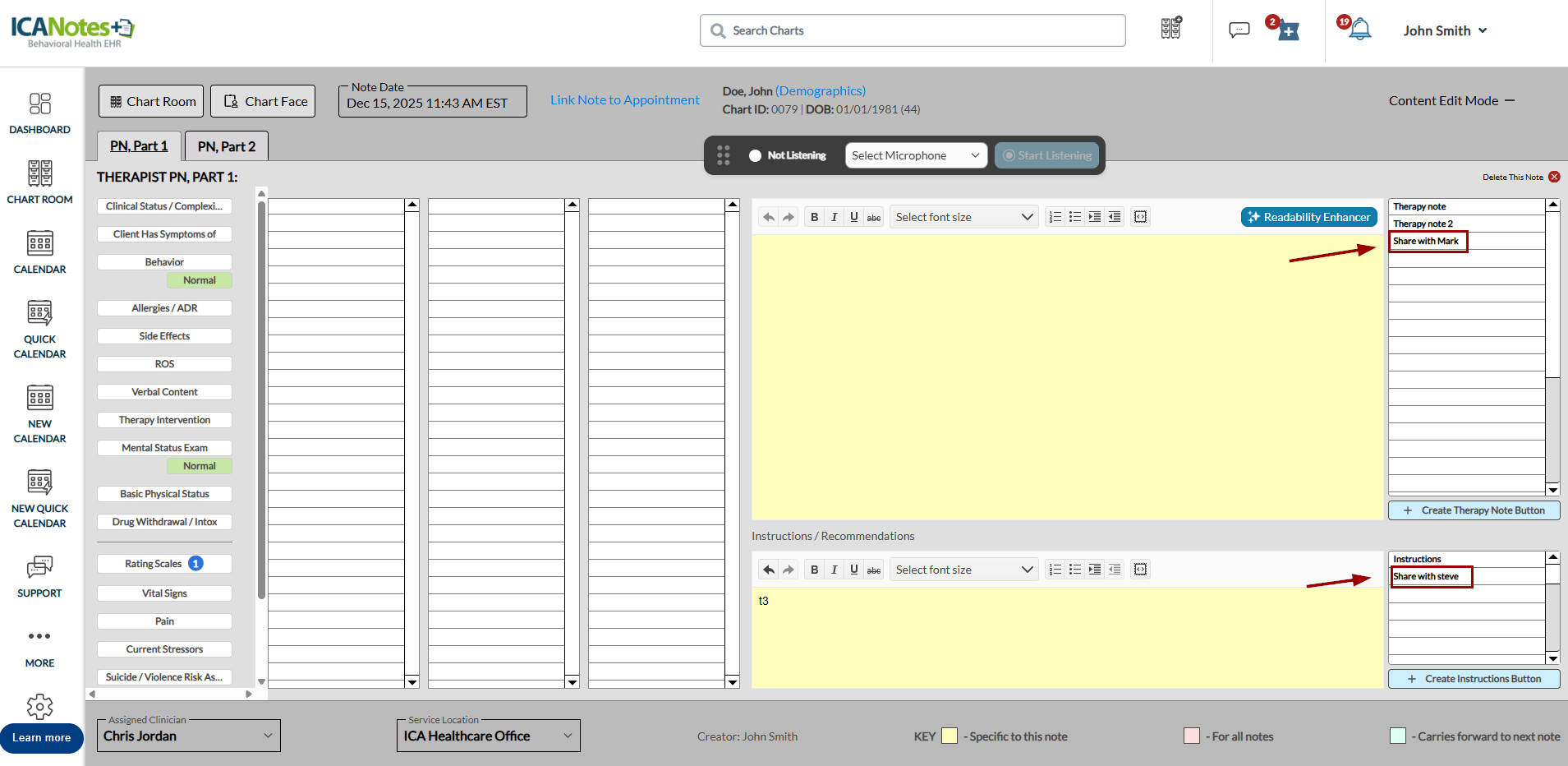The height and width of the screenshot is (766, 1568).
Task: Click the Delete This Note red icon
Action: pos(1554,177)
